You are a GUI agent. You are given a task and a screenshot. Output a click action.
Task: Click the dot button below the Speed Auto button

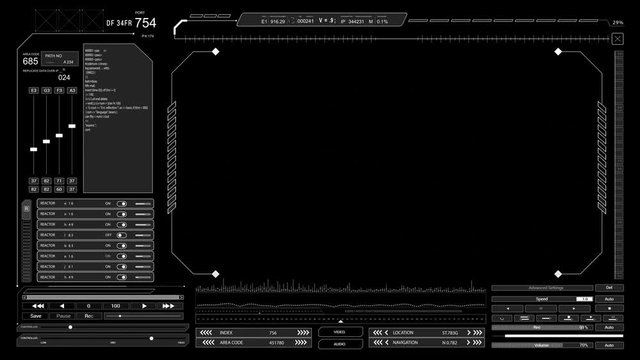tap(609, 309)
